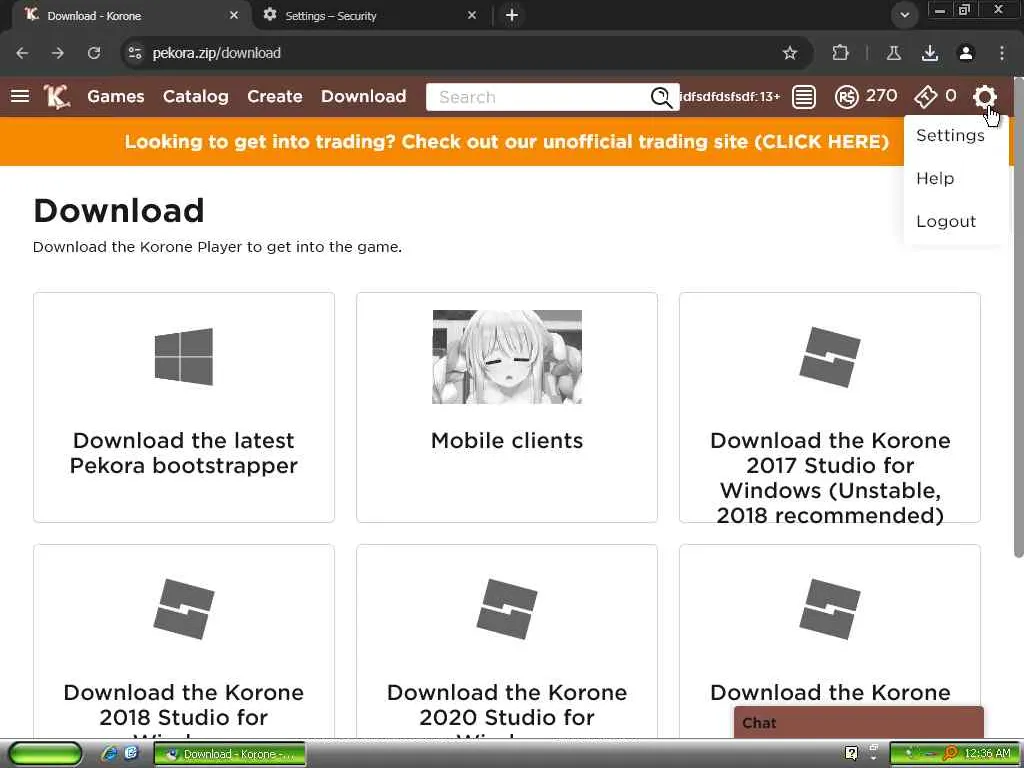The height and width of the screenshot is (768, 1024).
Task: Click the Korone 2018 Studio logo icon
Action: (184, 609)
